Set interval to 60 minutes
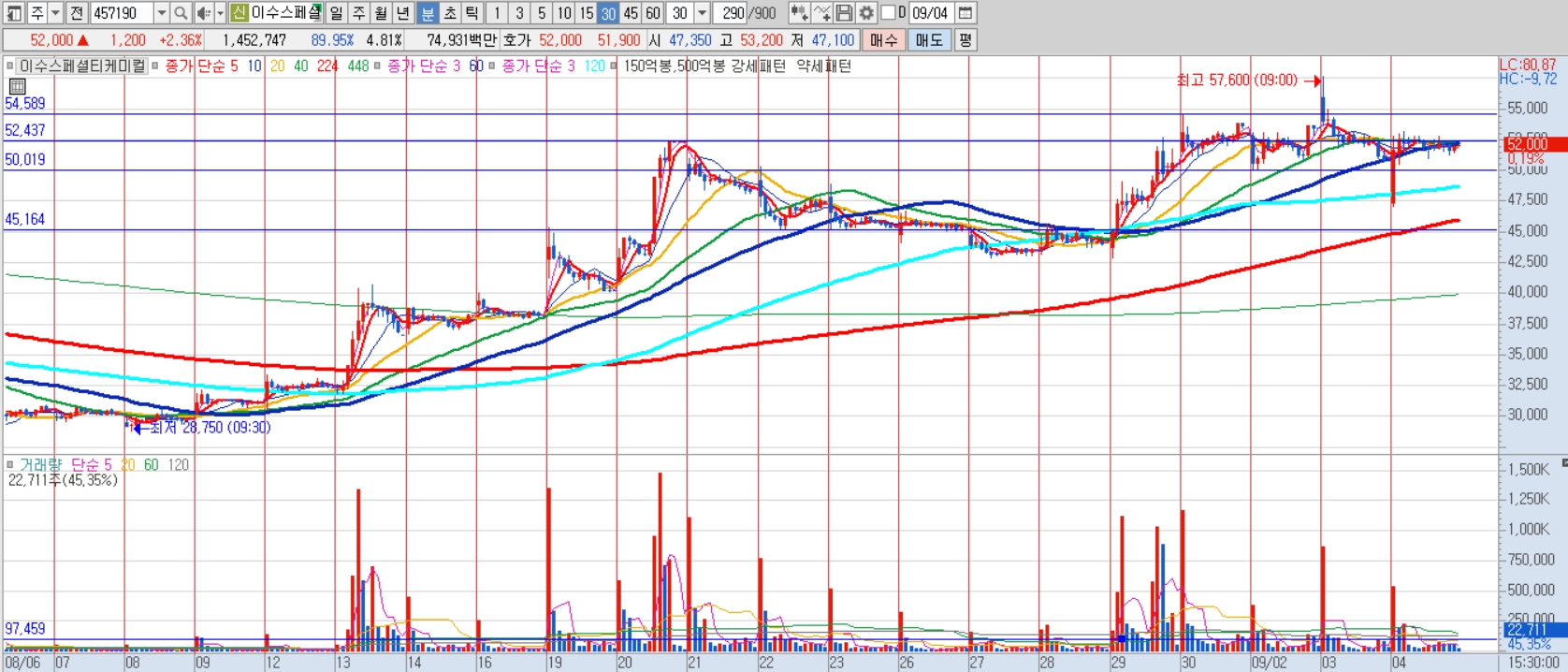 coord(653,13)
